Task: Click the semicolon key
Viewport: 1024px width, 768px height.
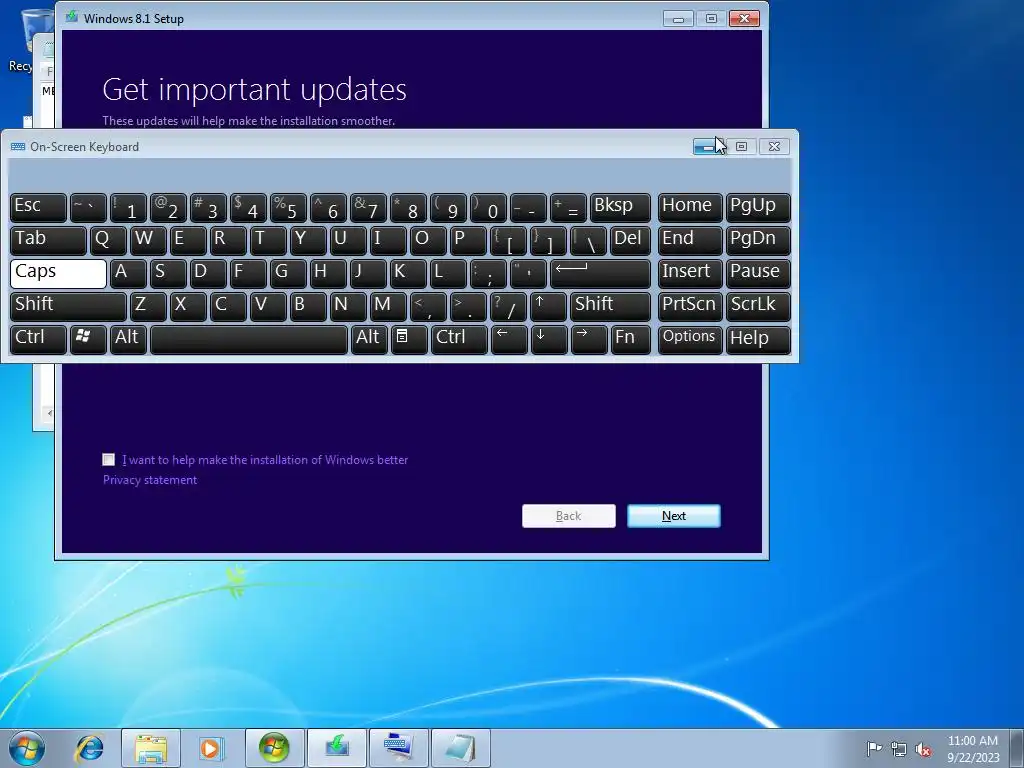Action: coord(488,273)
